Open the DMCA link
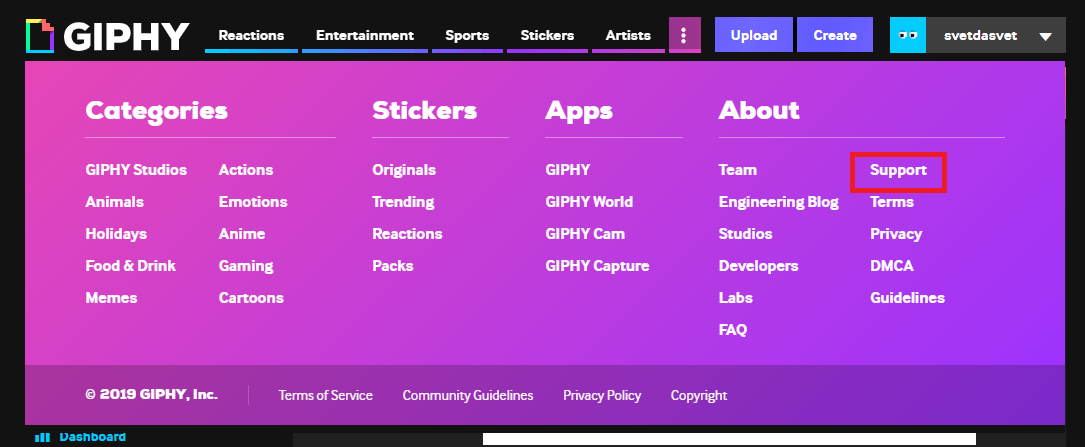 pyautogui.click(x=892, y=266)
